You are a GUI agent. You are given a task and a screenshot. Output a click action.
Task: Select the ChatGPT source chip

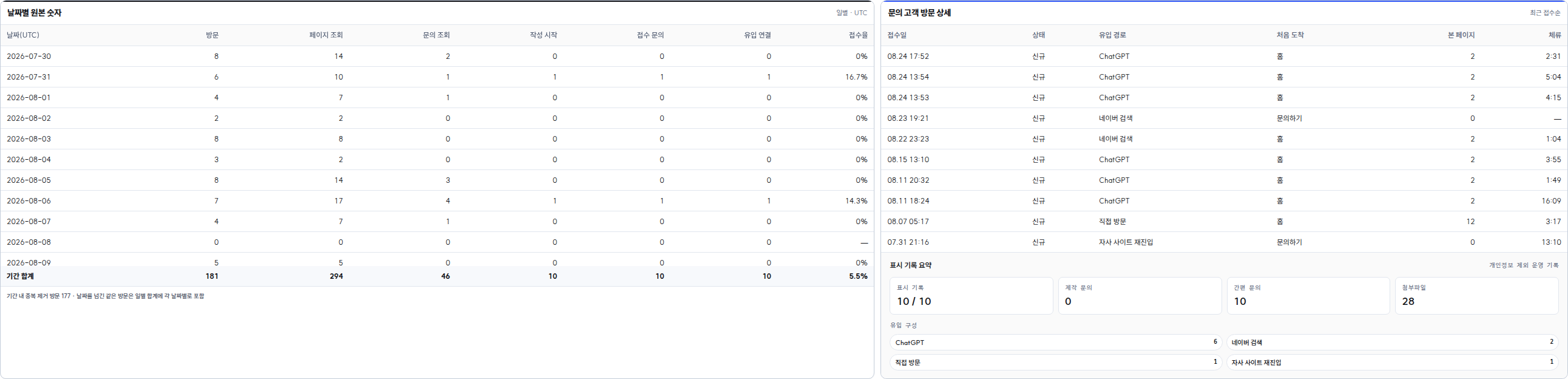1056,343
